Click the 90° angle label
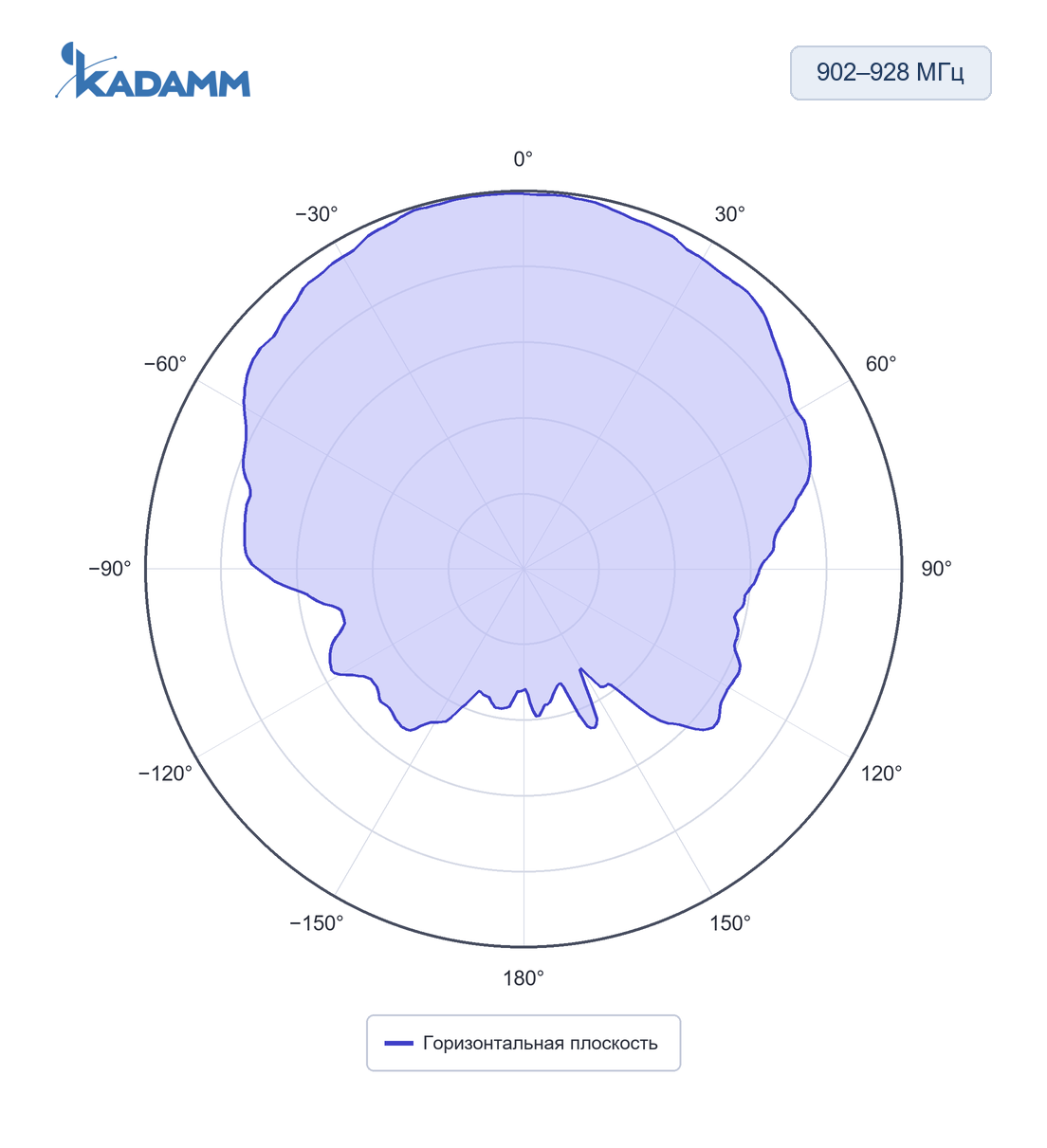Screen dimensions: 1047x1148 [x=936, y=569]
